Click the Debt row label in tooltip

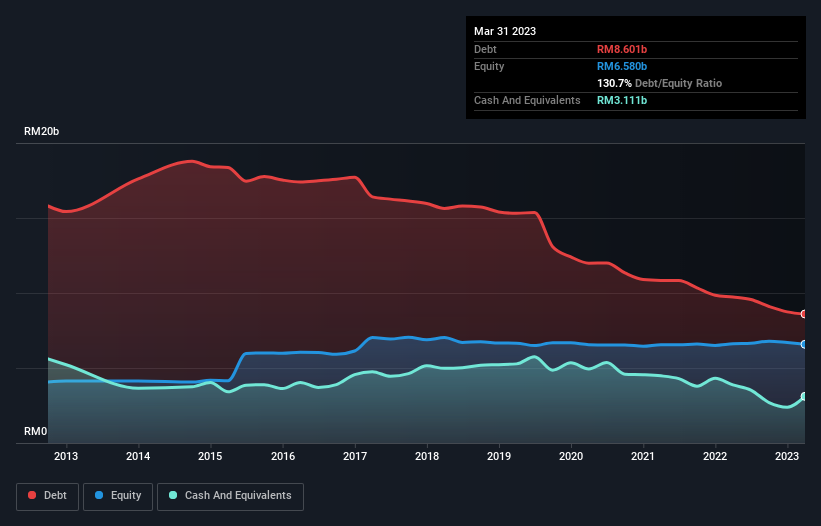coord(485,49)
